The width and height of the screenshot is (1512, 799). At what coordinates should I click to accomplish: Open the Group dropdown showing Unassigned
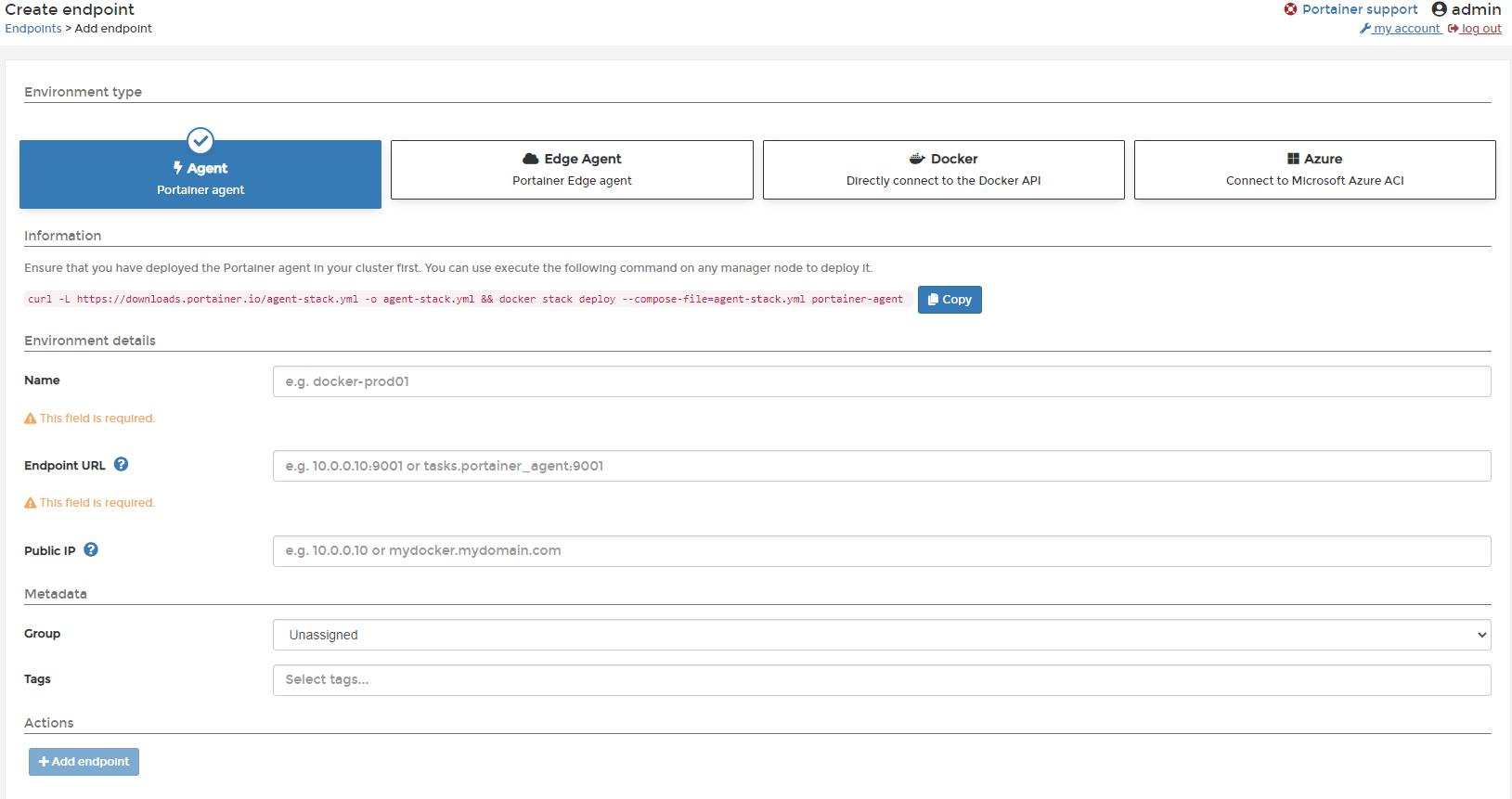click(x=882, y=635)
